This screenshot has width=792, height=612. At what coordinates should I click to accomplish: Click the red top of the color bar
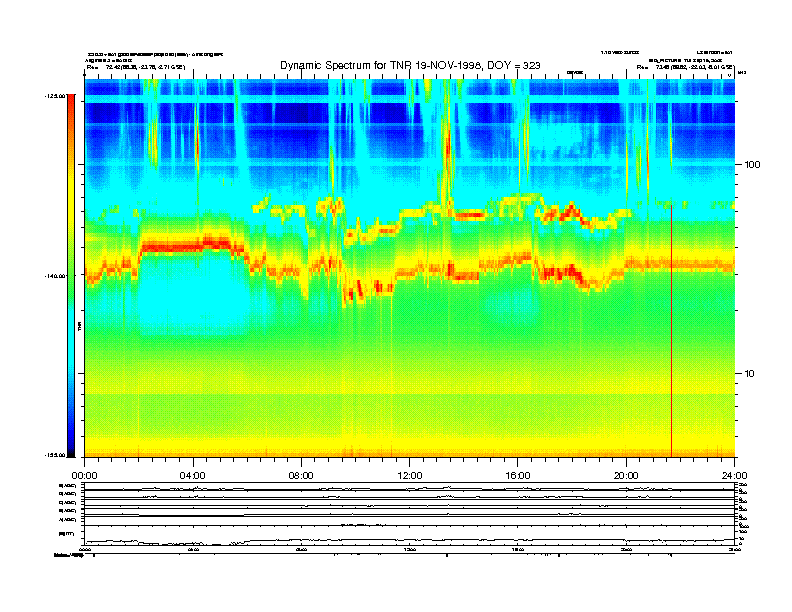pos(71,101)
